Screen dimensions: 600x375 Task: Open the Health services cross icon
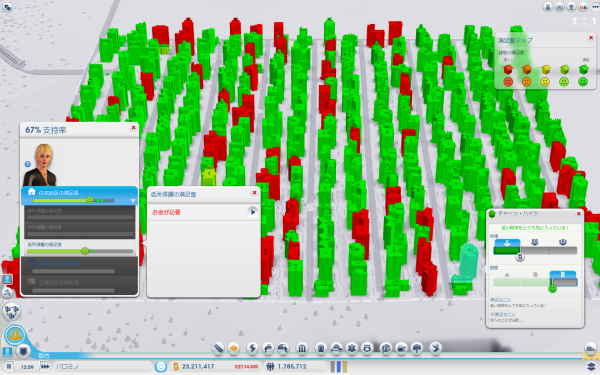coord(351,348)
